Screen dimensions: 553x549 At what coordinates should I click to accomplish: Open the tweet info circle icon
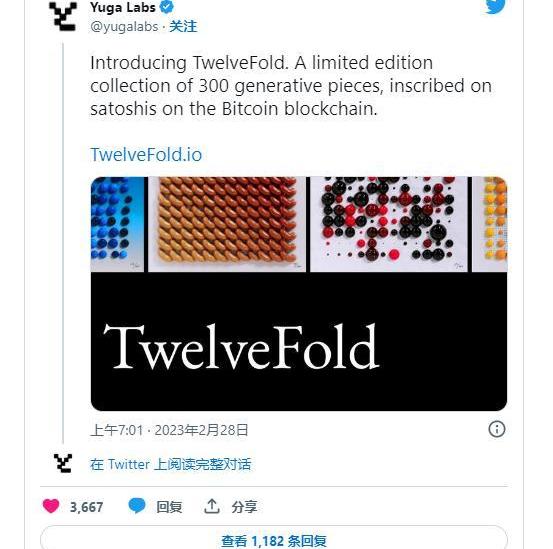(497, 429)
